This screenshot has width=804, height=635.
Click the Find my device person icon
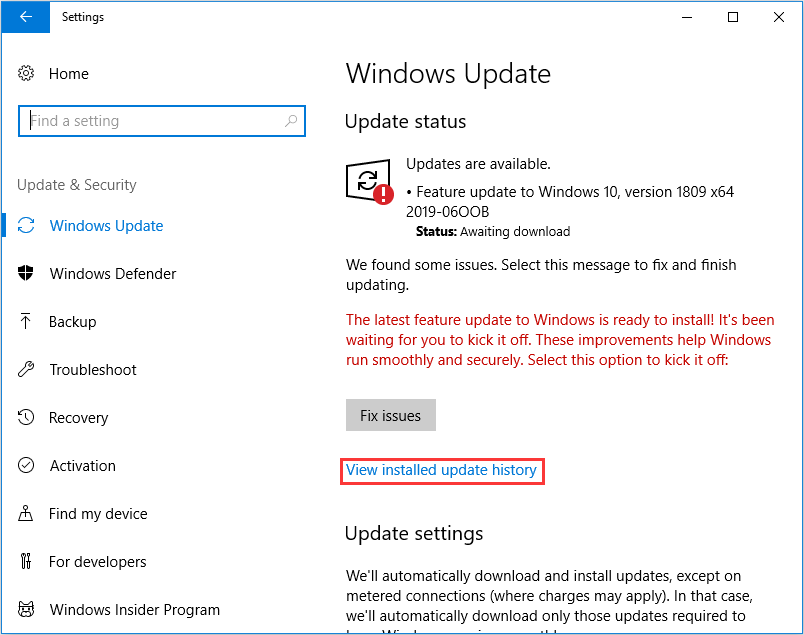pyautogui.click(x=26, y=513)
